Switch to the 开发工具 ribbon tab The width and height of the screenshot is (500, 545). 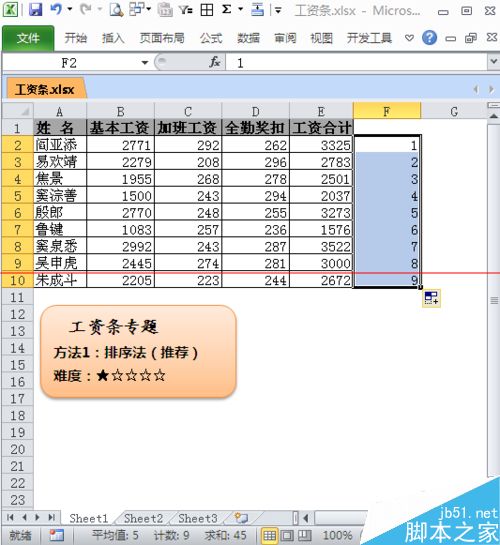369,38
